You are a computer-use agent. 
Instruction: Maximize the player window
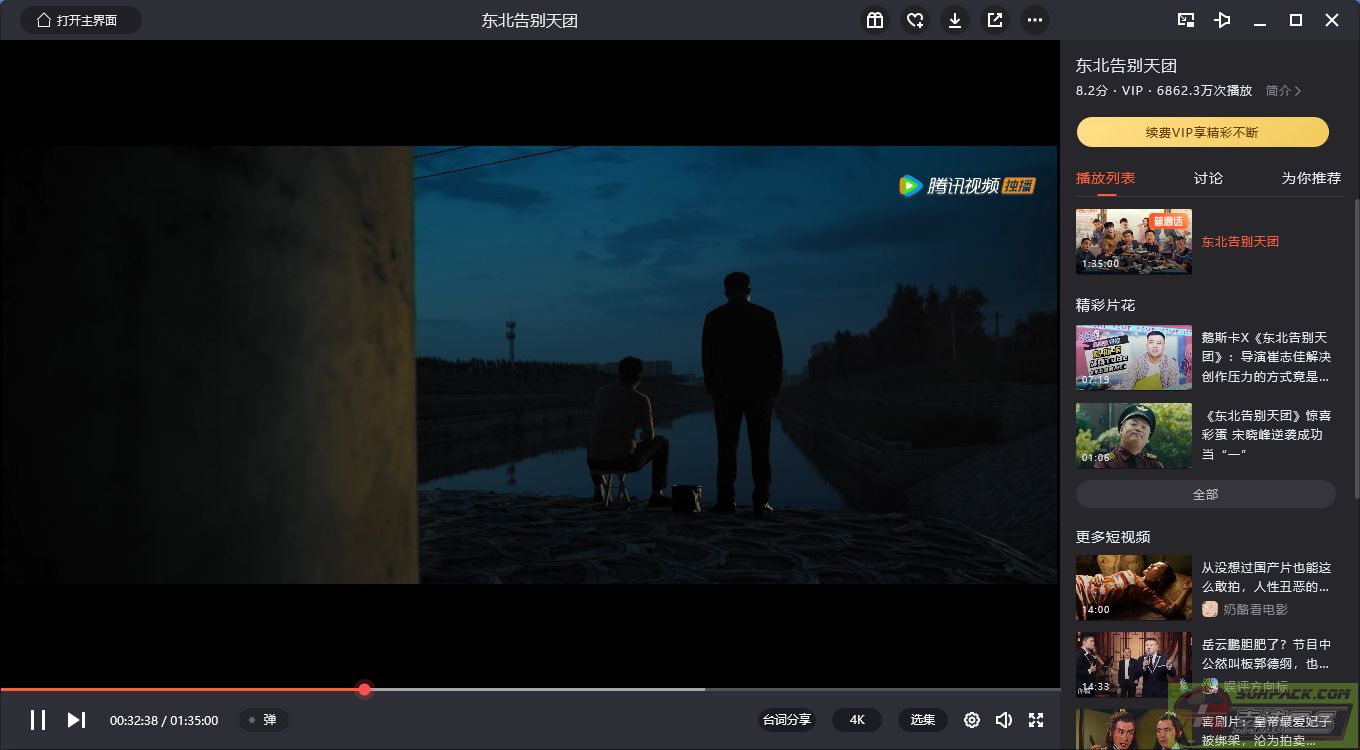click(1296, 20)
